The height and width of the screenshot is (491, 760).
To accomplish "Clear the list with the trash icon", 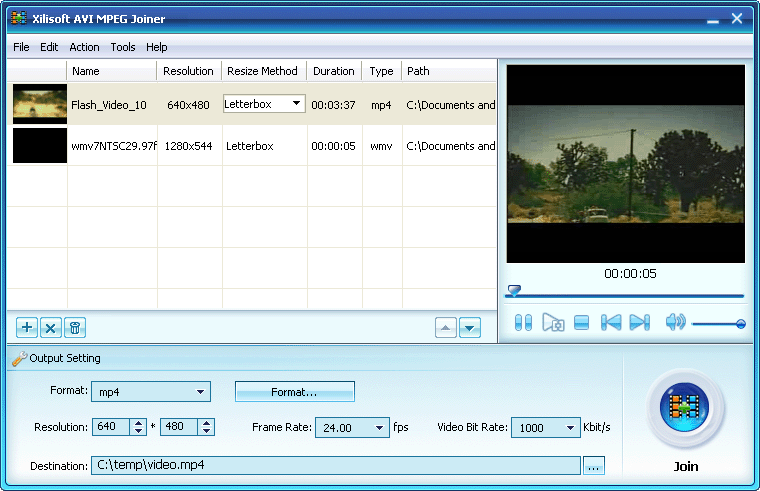I will pos(75,328).
